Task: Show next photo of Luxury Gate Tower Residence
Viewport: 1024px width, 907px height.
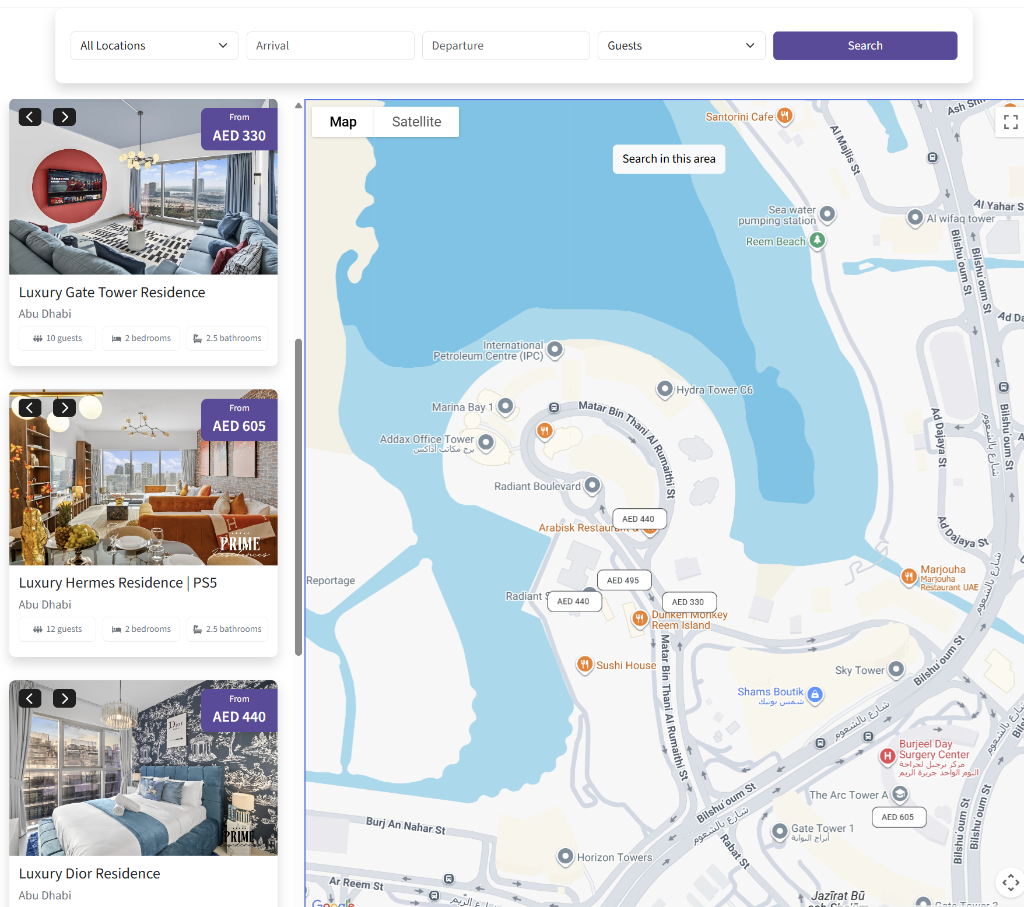Action: pyautogui.click(x=64, y=117)
